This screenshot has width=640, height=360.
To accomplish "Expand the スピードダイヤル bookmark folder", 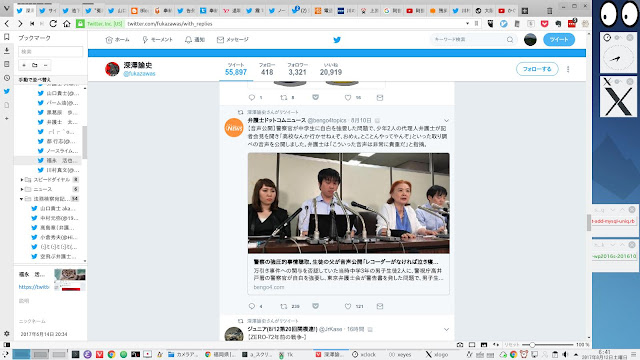I will (22, 180).
